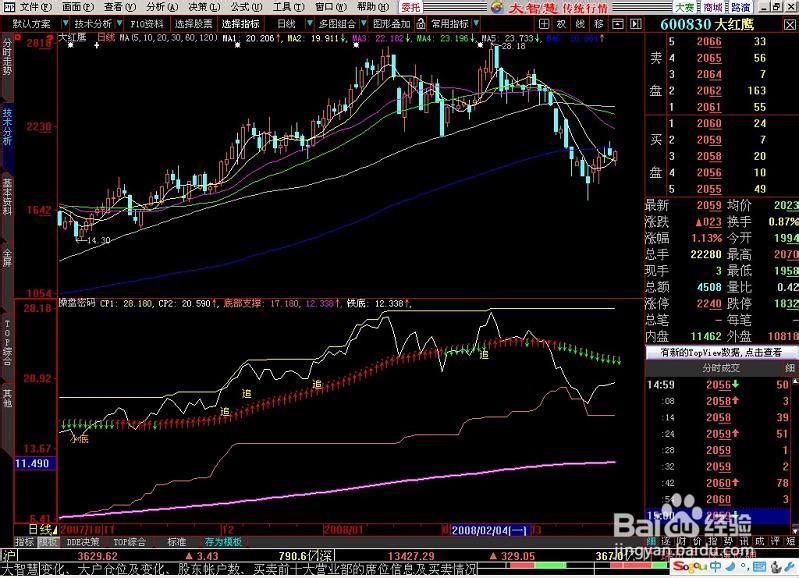The height and width of the screenshot is (578, 799).
Task: Click the 商城 button
Action: pos(712,7)
